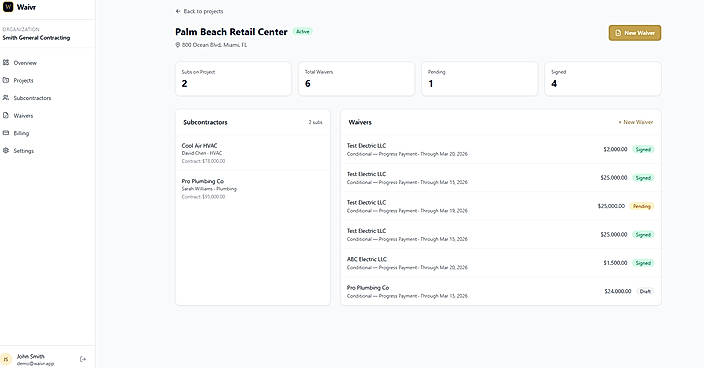
Task: Click the Waivers panel heading
Action: click(x=360, y=122)
